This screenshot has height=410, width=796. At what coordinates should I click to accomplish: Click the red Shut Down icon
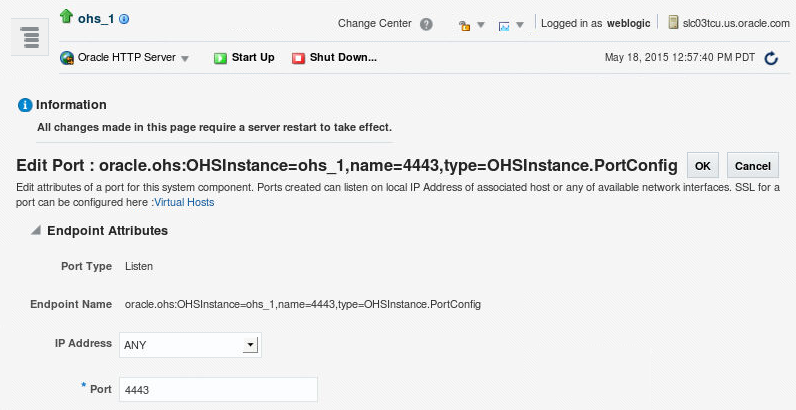[298, 58]
